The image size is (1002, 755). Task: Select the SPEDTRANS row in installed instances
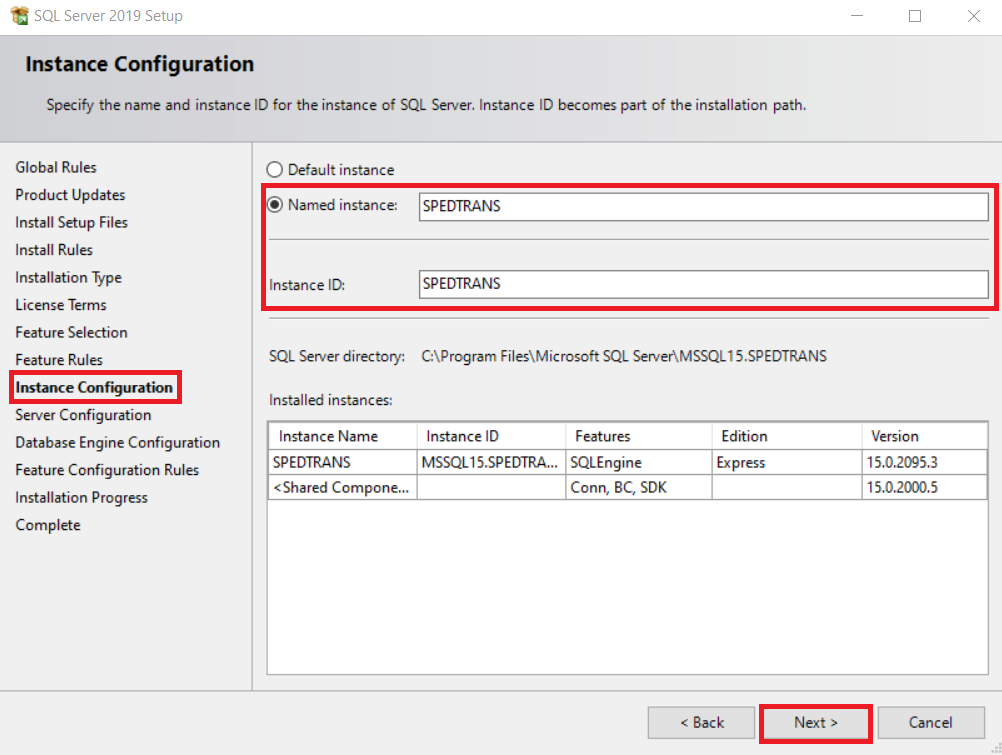(x=628, y=462)
